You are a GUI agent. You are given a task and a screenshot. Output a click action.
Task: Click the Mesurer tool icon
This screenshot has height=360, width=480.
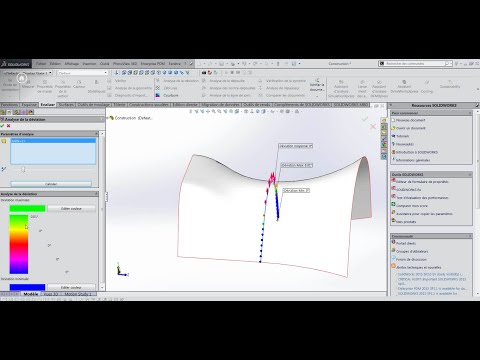point(28,84)
